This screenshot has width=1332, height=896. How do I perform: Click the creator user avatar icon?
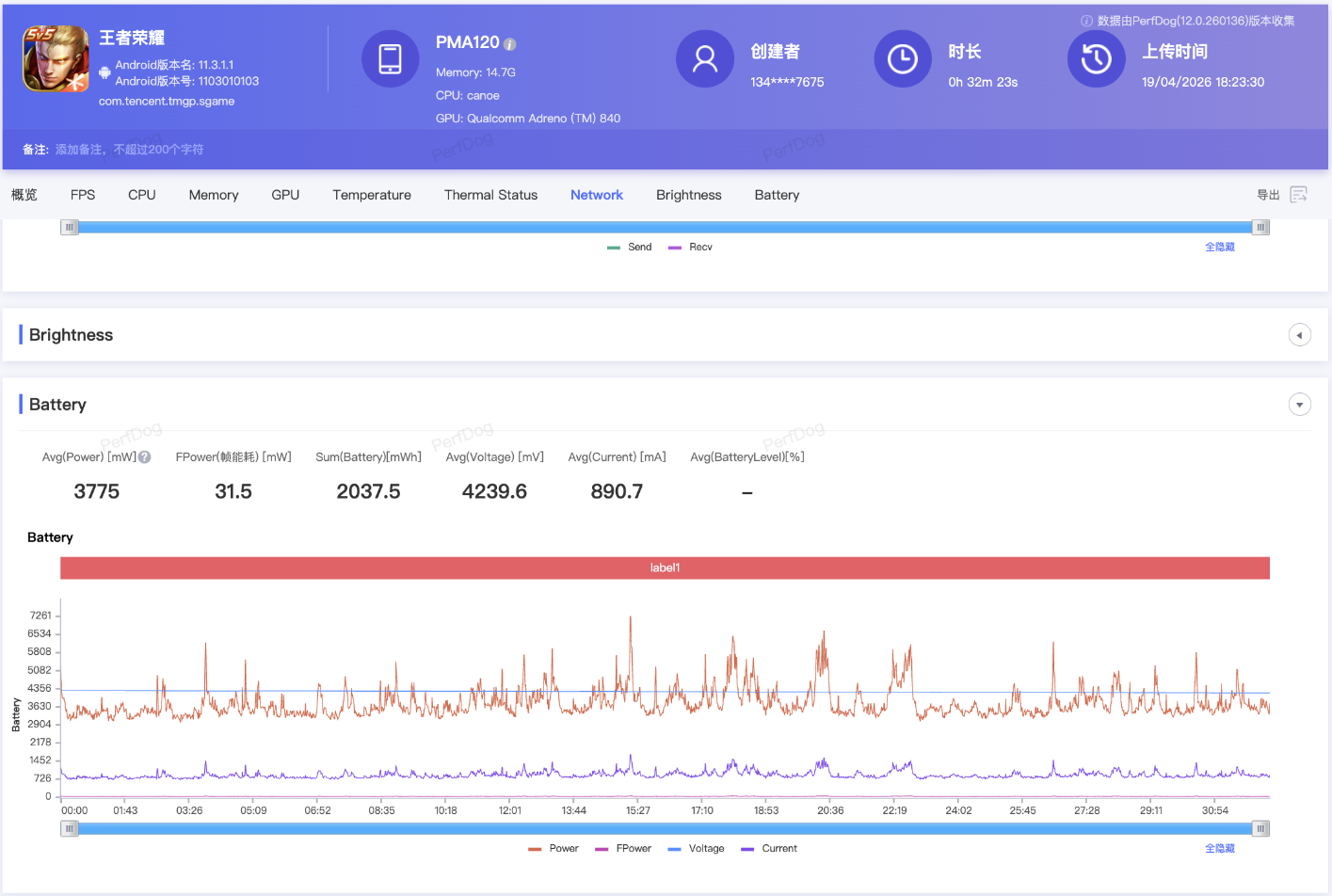coord(704,59)
